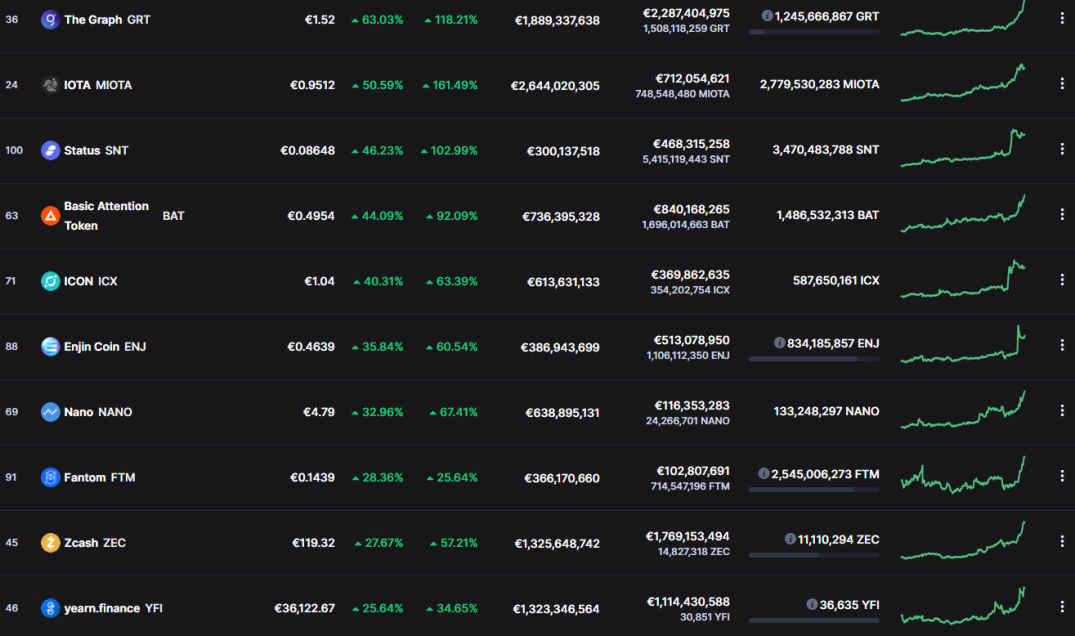This screenshot has height=636, width=1075.
Task: Open the ICON 7-day price sparkline
Action: pos(963,279)
